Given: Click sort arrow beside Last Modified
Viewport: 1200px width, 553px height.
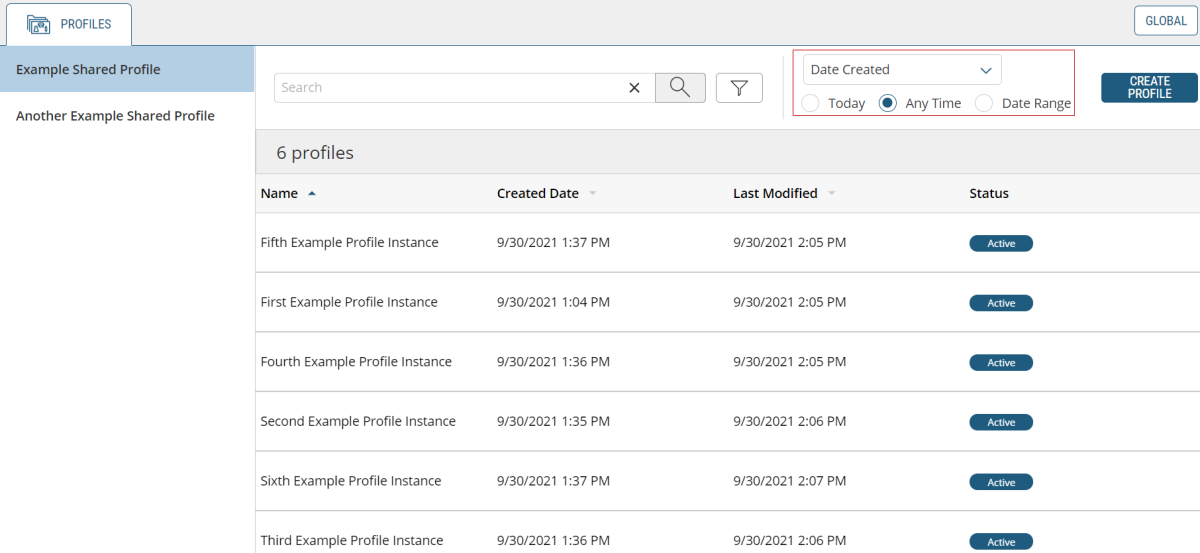Looking at the screenshot, I should click(831, 194).
